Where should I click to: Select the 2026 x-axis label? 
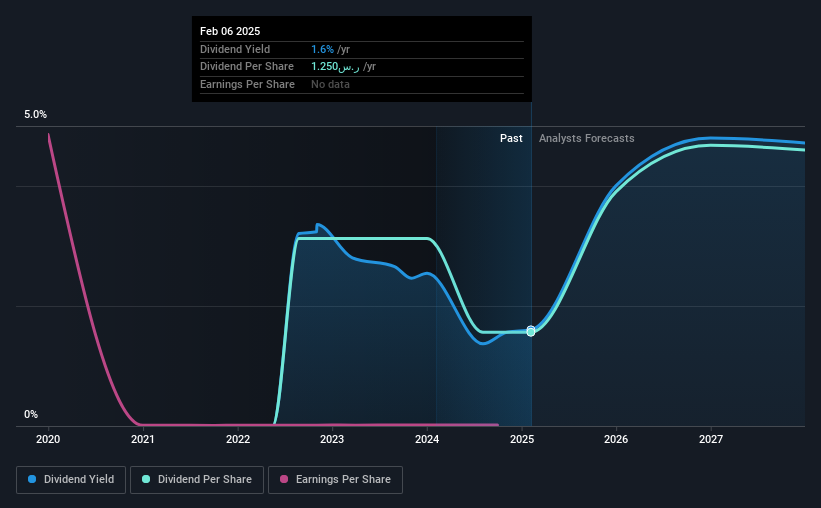(x=616, y=439)
